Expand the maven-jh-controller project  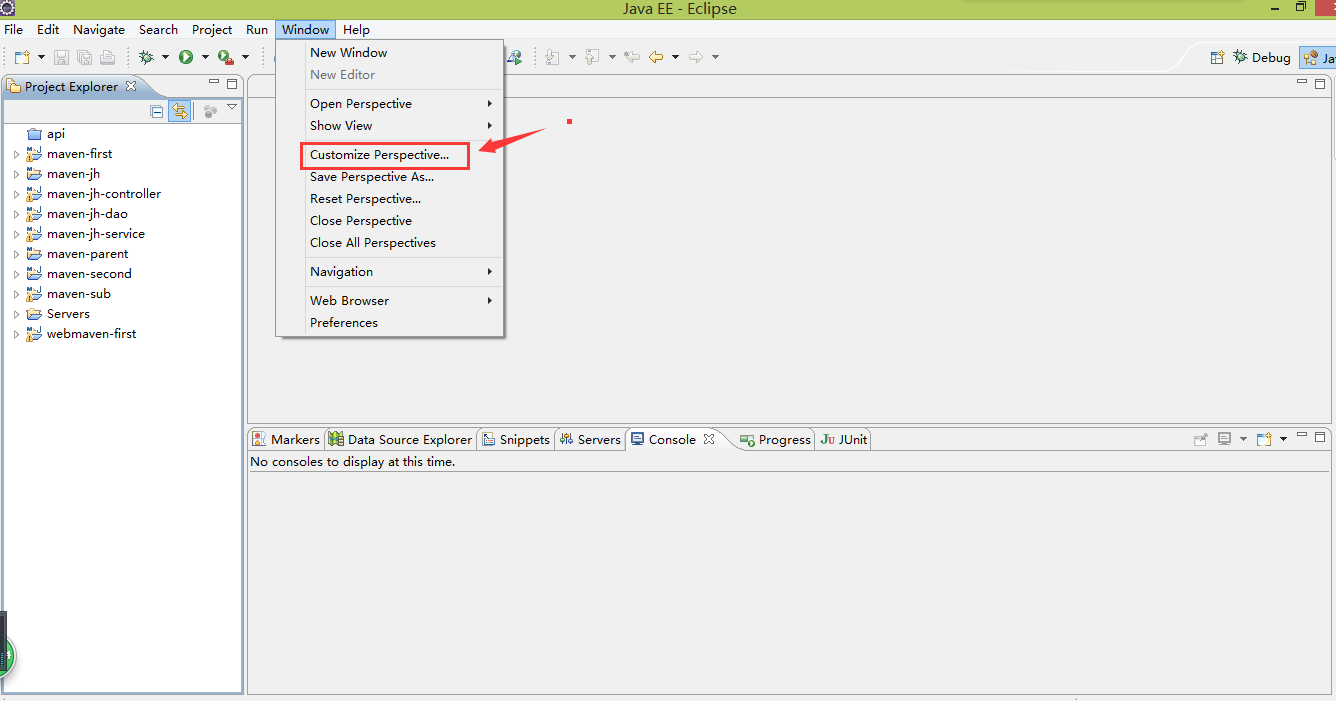pos(16,194)
